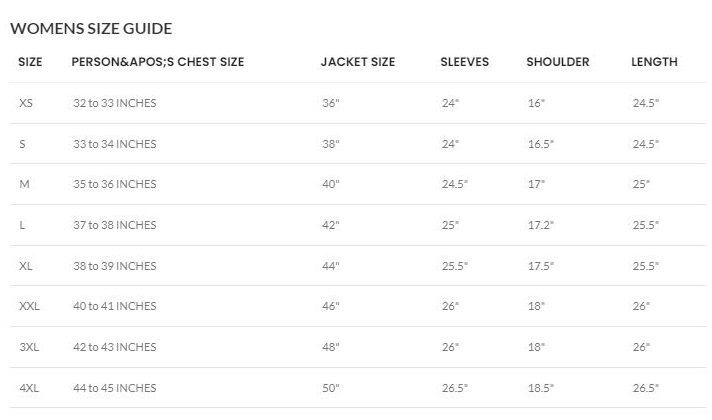Click the 25" sleeves value in L row

450,225
